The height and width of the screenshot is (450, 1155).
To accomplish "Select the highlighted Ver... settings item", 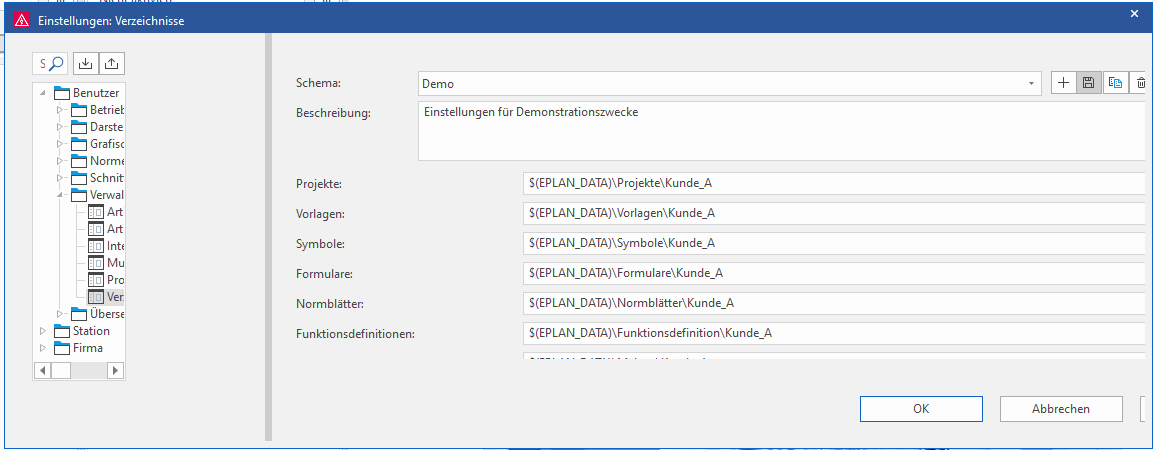I will pyautogui.click(x=115, y=297).
